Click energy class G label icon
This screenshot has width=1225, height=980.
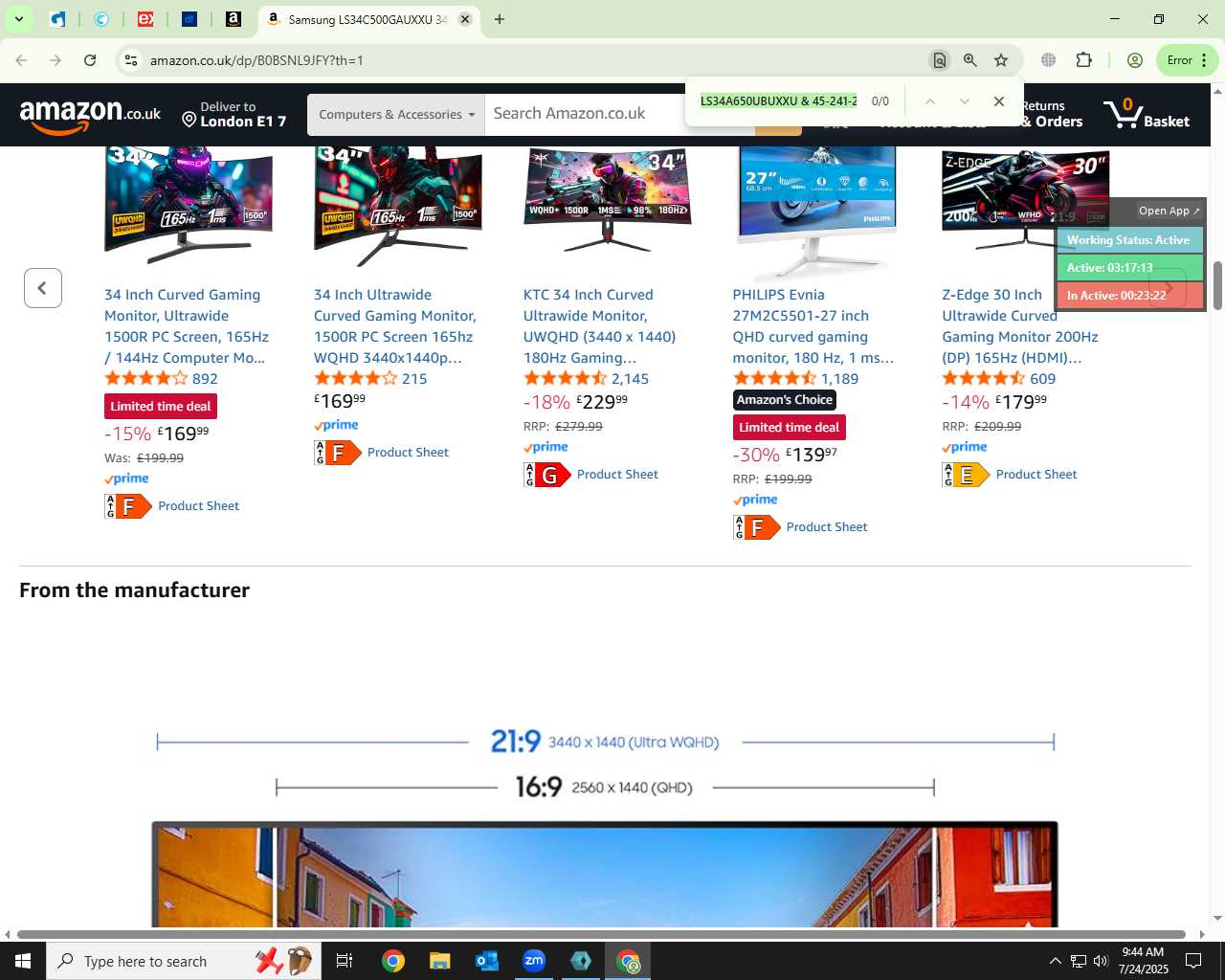point(547,475)
